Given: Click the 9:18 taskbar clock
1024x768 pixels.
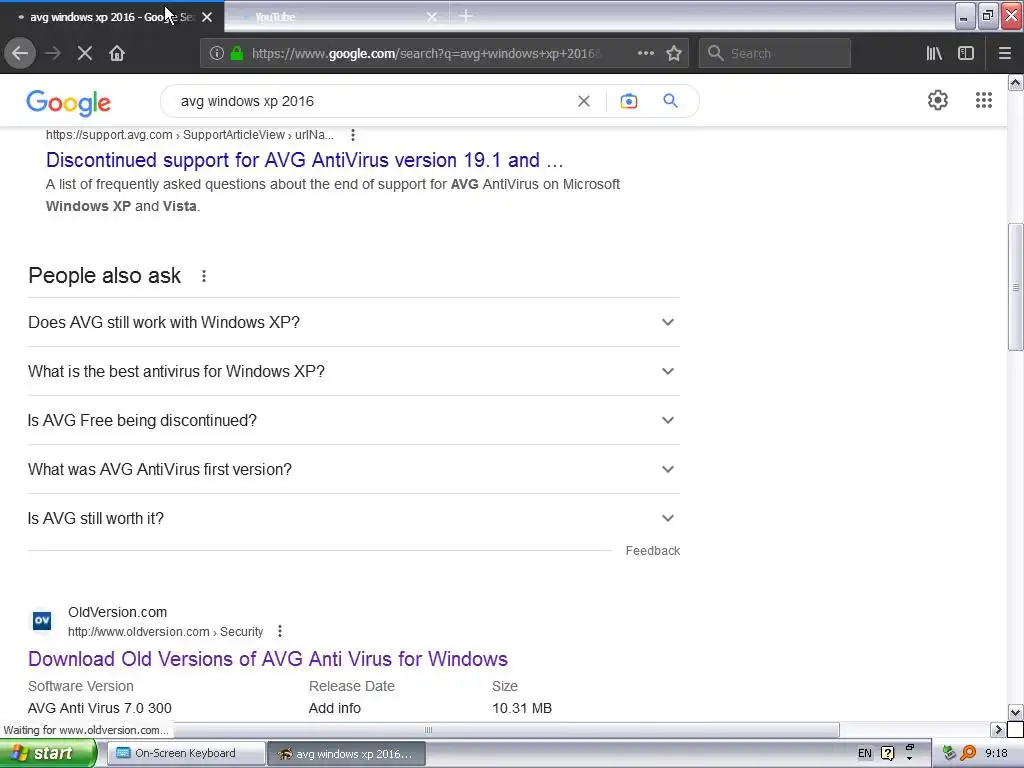Looking at the screenshot, I should pos(997,753).
